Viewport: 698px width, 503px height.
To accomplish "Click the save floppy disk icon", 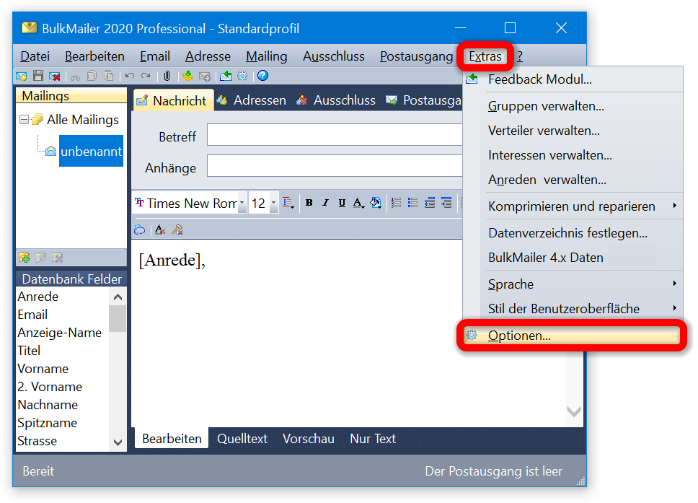I will click(x=38, y=76).
